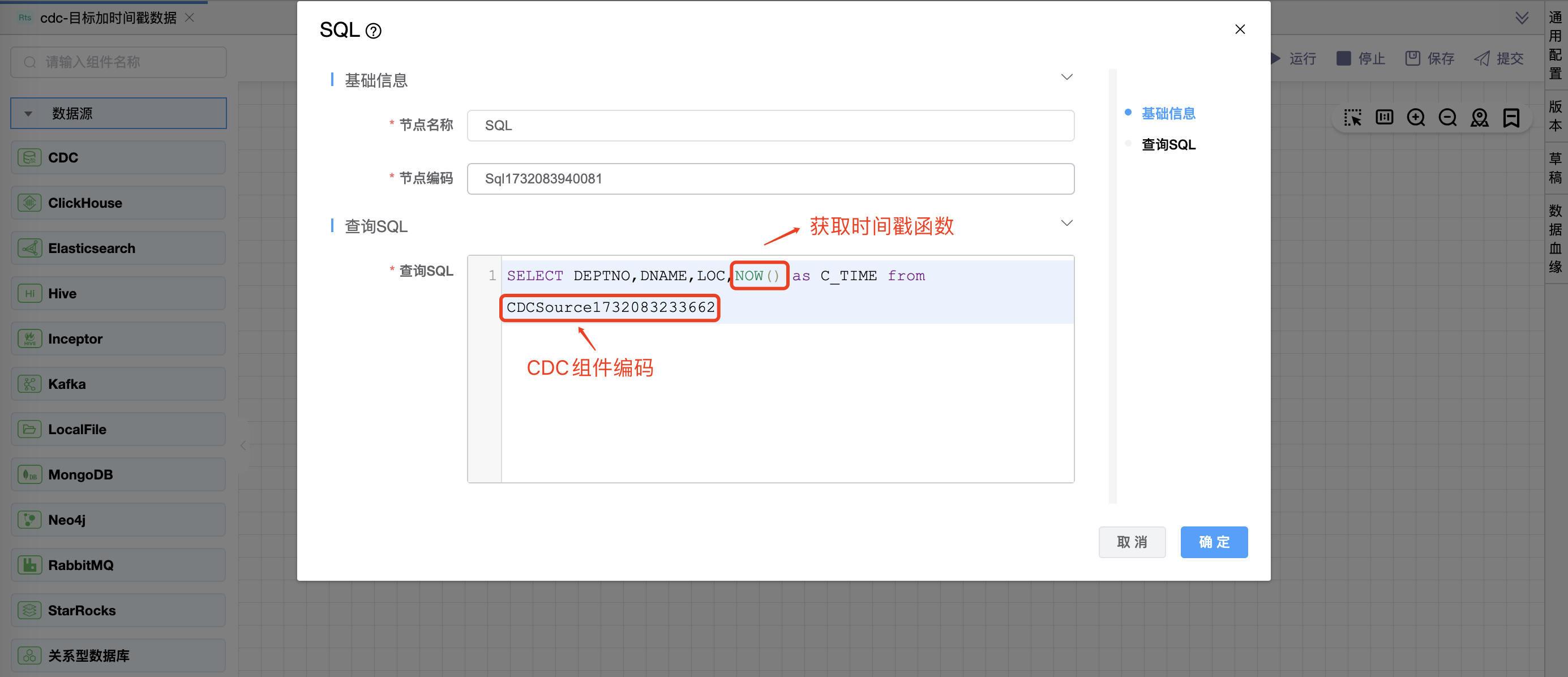This screenshot has height=677, width=1568.
Task: Open the 数据血缘 side panel tab
Action: tap(1555, 239)
